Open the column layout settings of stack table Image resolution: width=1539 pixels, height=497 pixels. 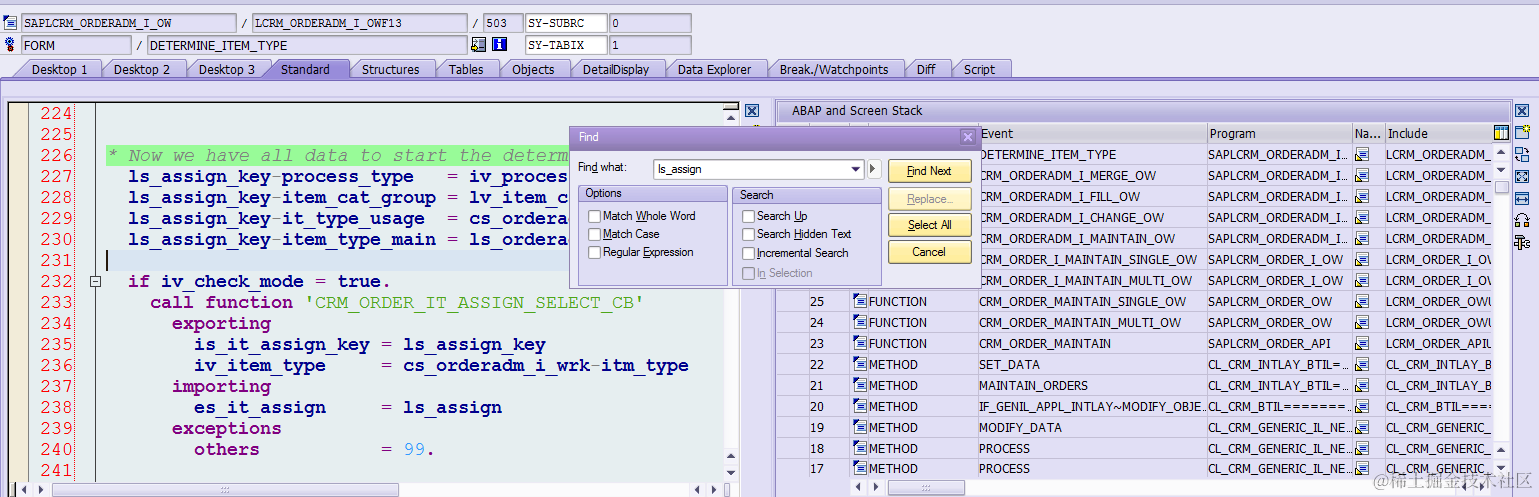1501,133
